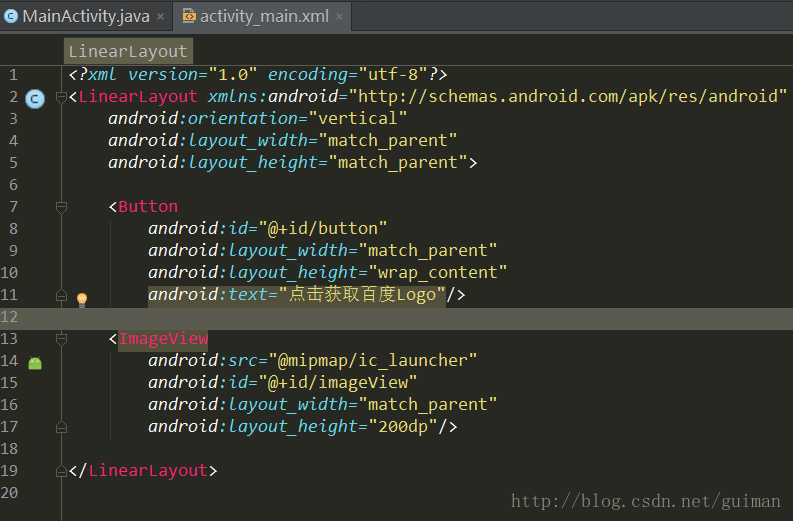Click line number 20 in the gutter

(x=10, y=493)
